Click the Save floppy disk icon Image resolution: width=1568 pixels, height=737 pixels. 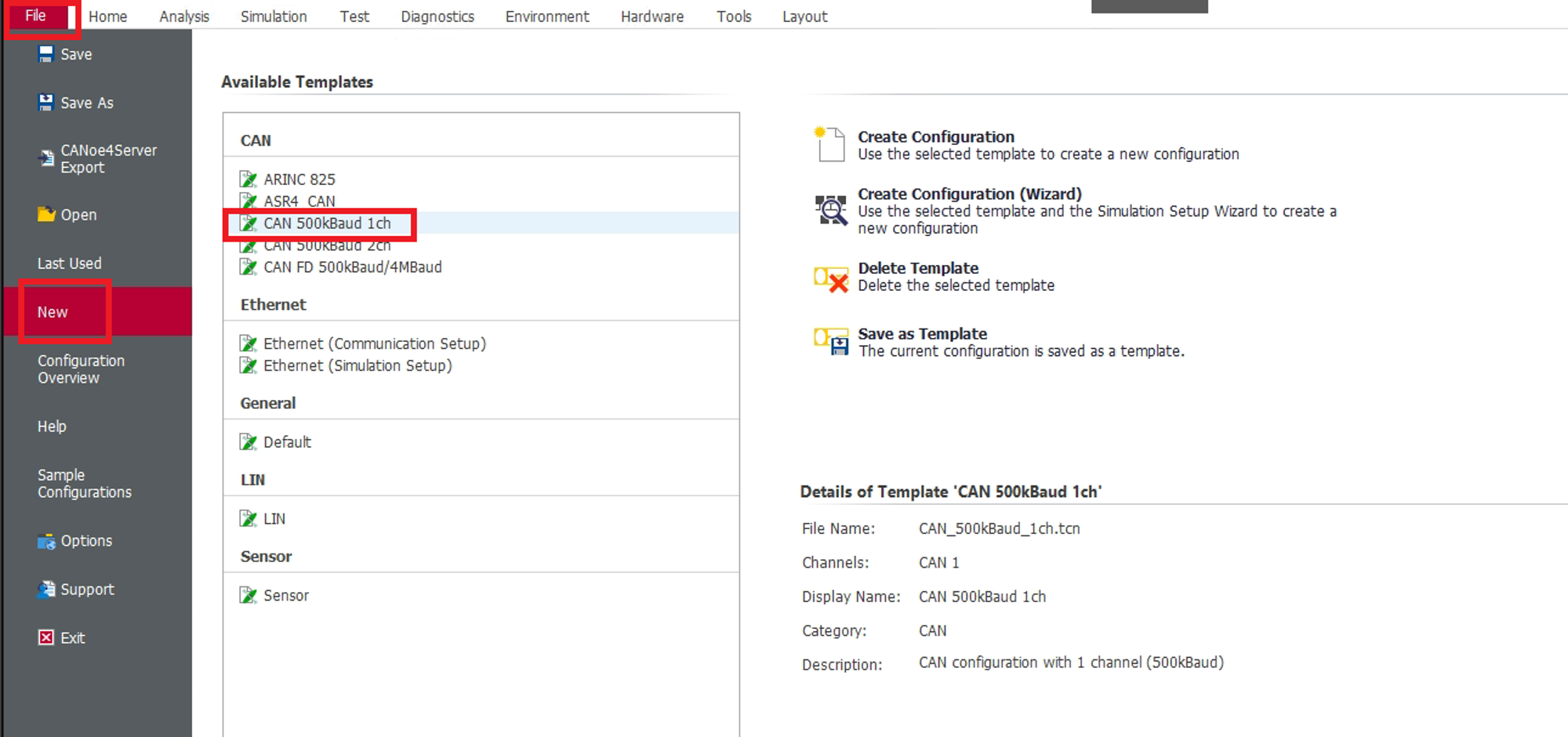[45, 54]
